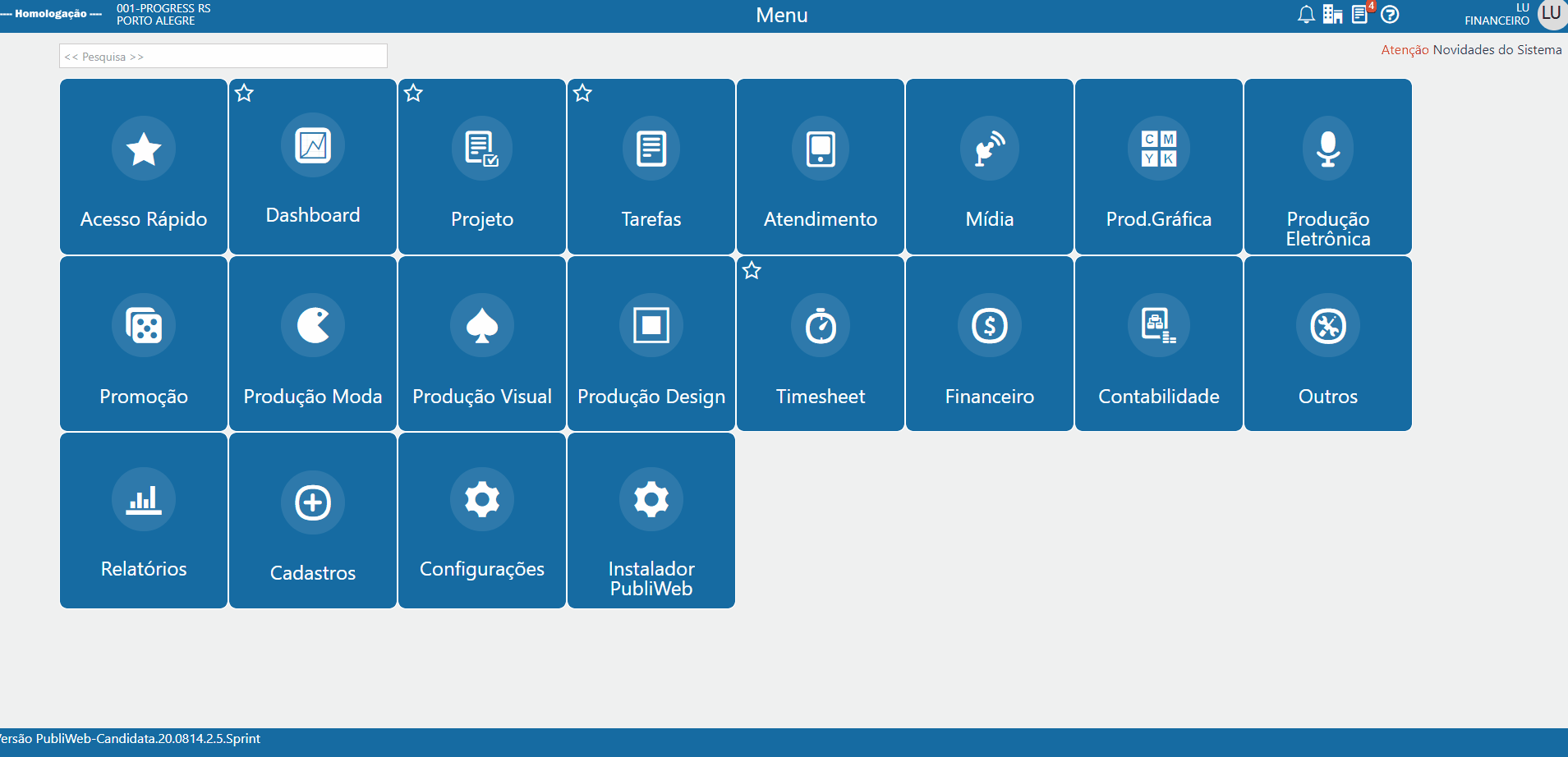
Task: Open the LU user avatar menu
Action: (x=1552, y=14)
